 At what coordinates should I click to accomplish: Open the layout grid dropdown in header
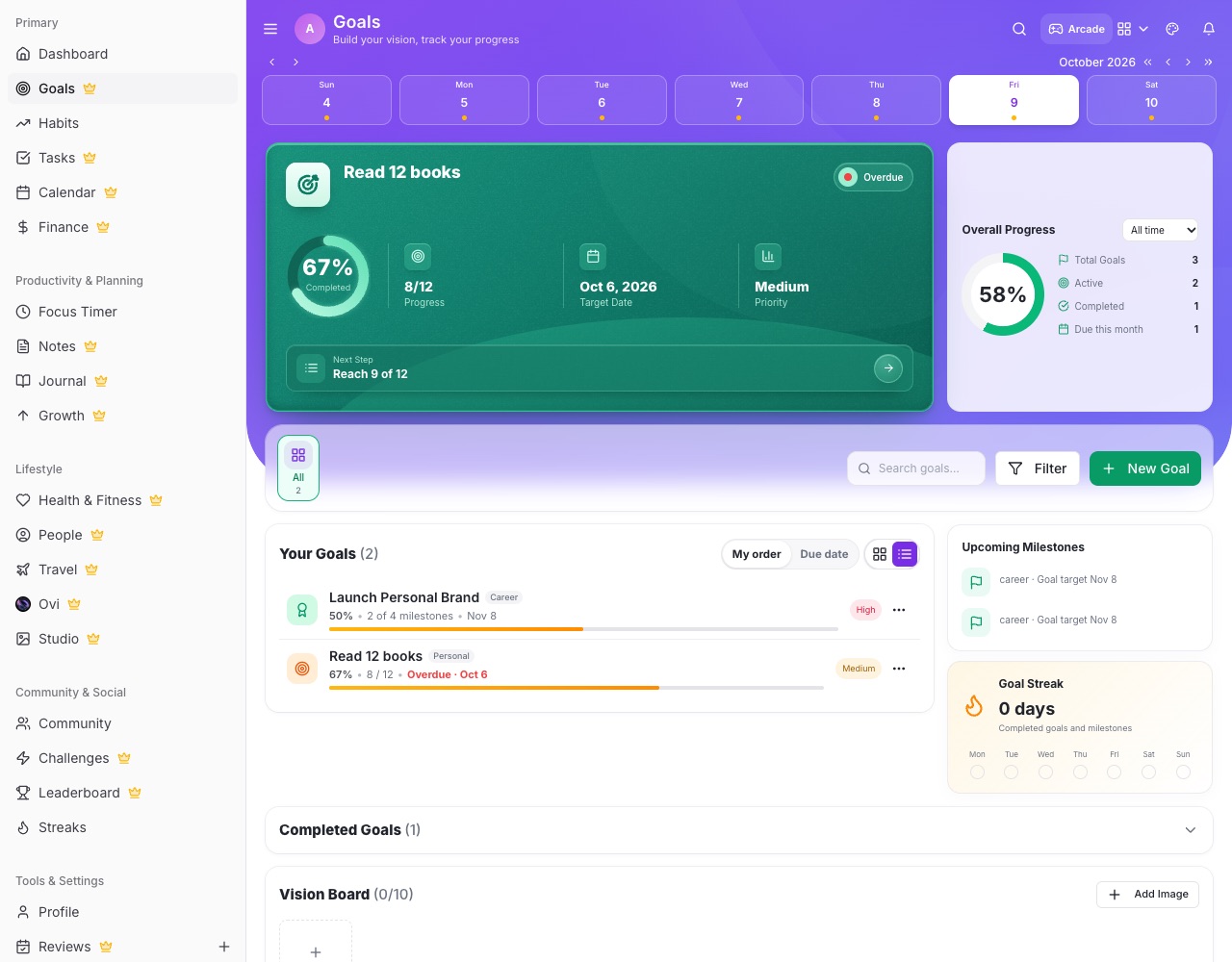tap(1133, 29)
